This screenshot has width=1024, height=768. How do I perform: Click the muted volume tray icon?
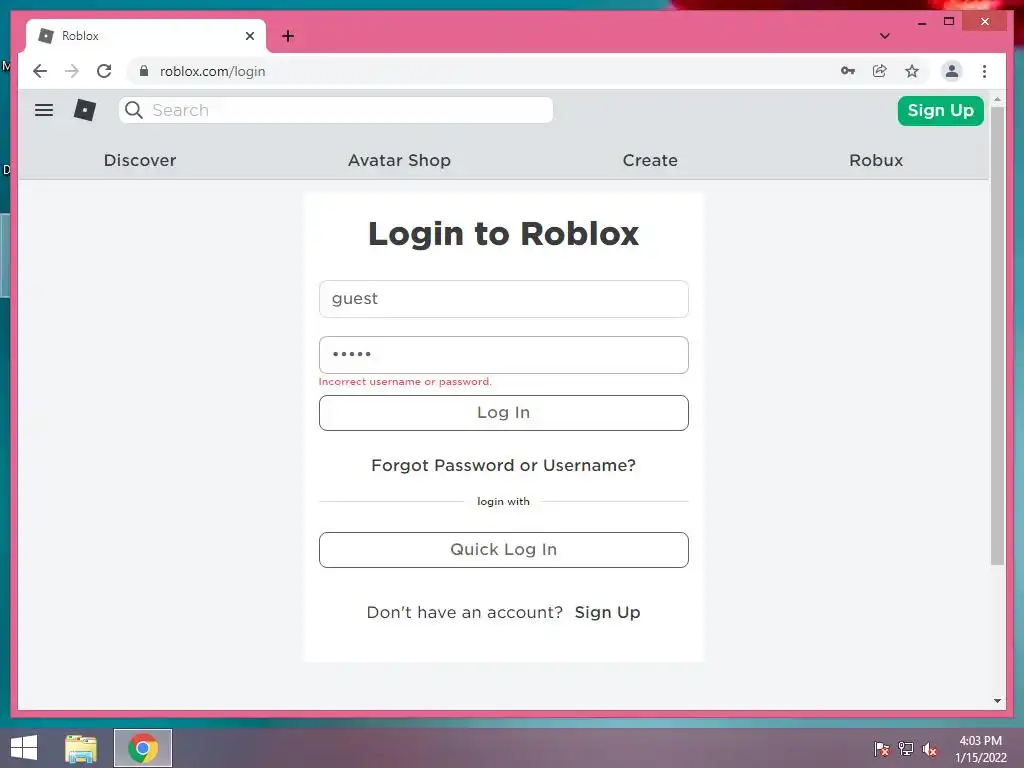(x=930, y=749)
